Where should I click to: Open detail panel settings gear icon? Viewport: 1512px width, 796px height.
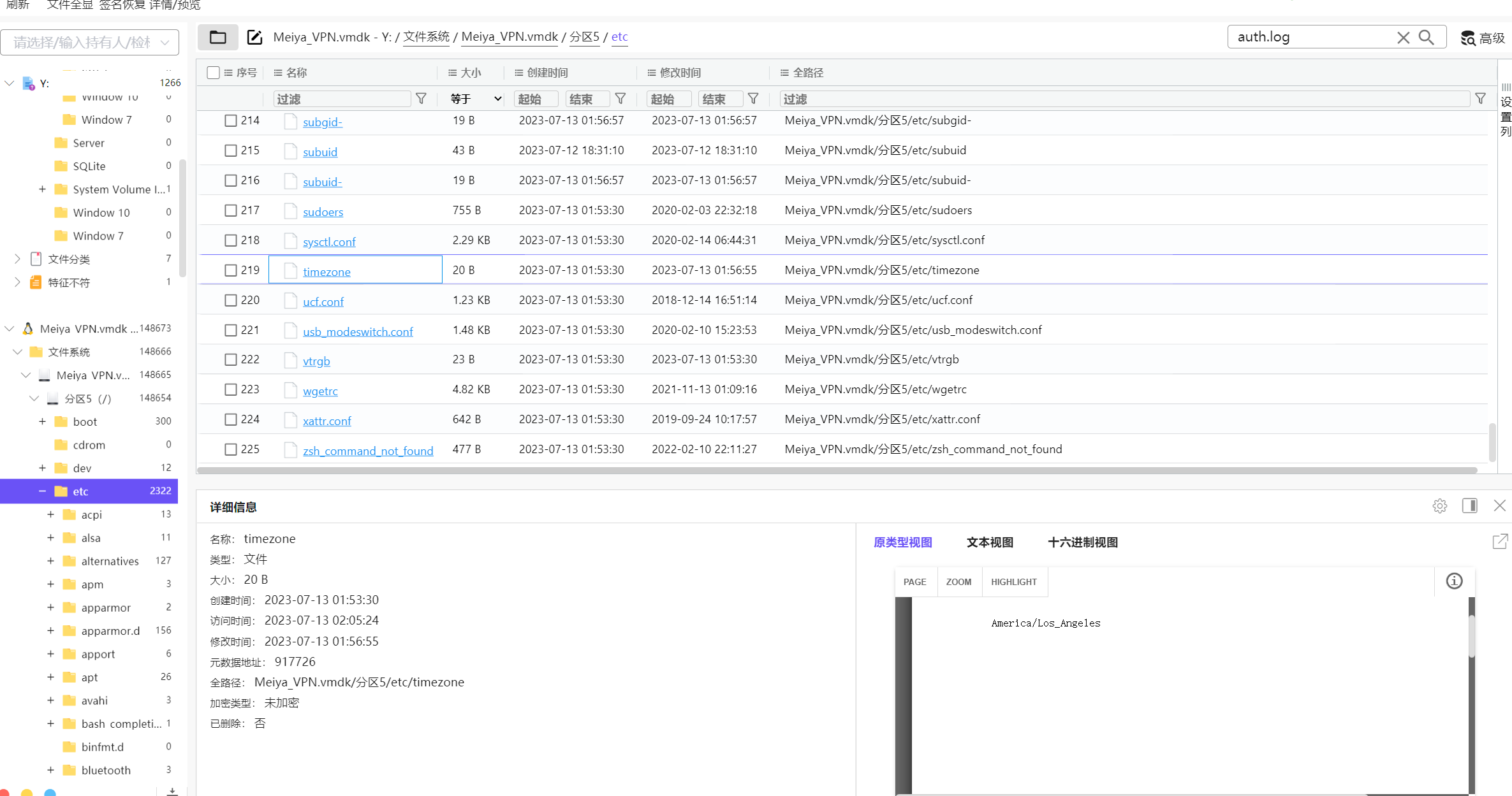pos(1439,506)
